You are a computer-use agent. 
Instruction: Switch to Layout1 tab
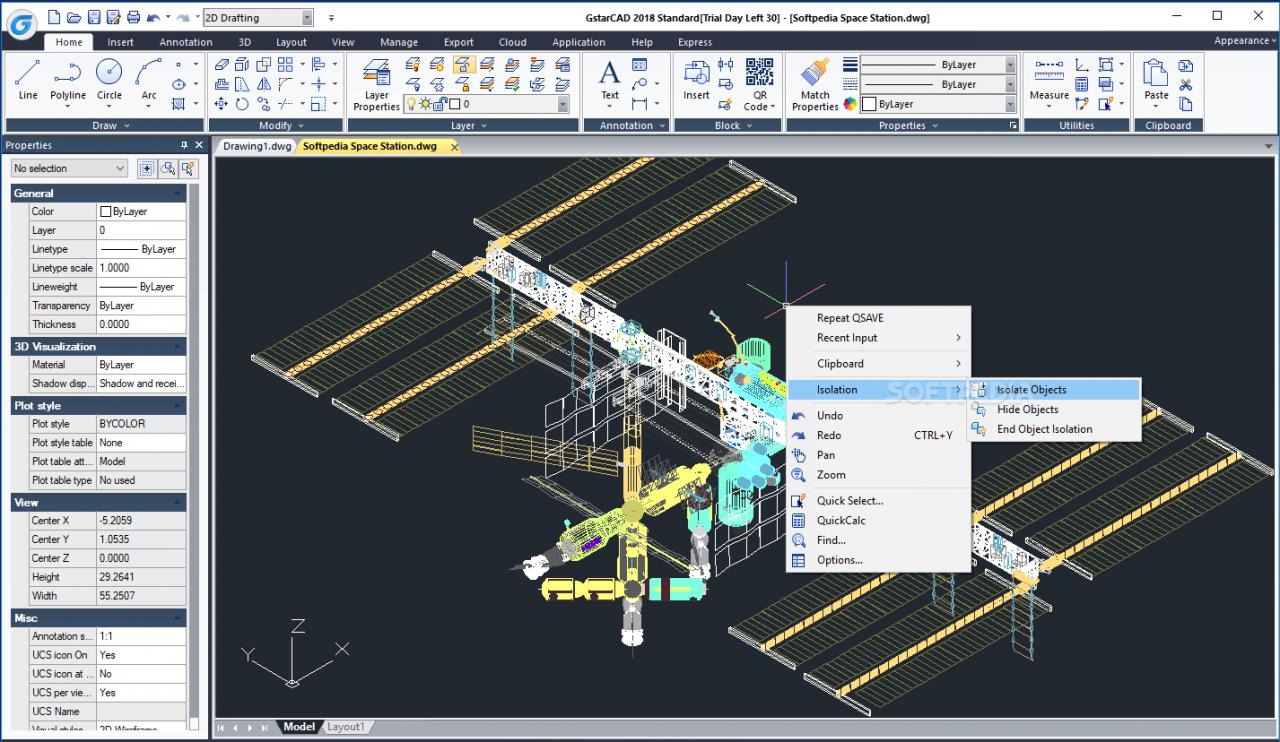point(346,727)
